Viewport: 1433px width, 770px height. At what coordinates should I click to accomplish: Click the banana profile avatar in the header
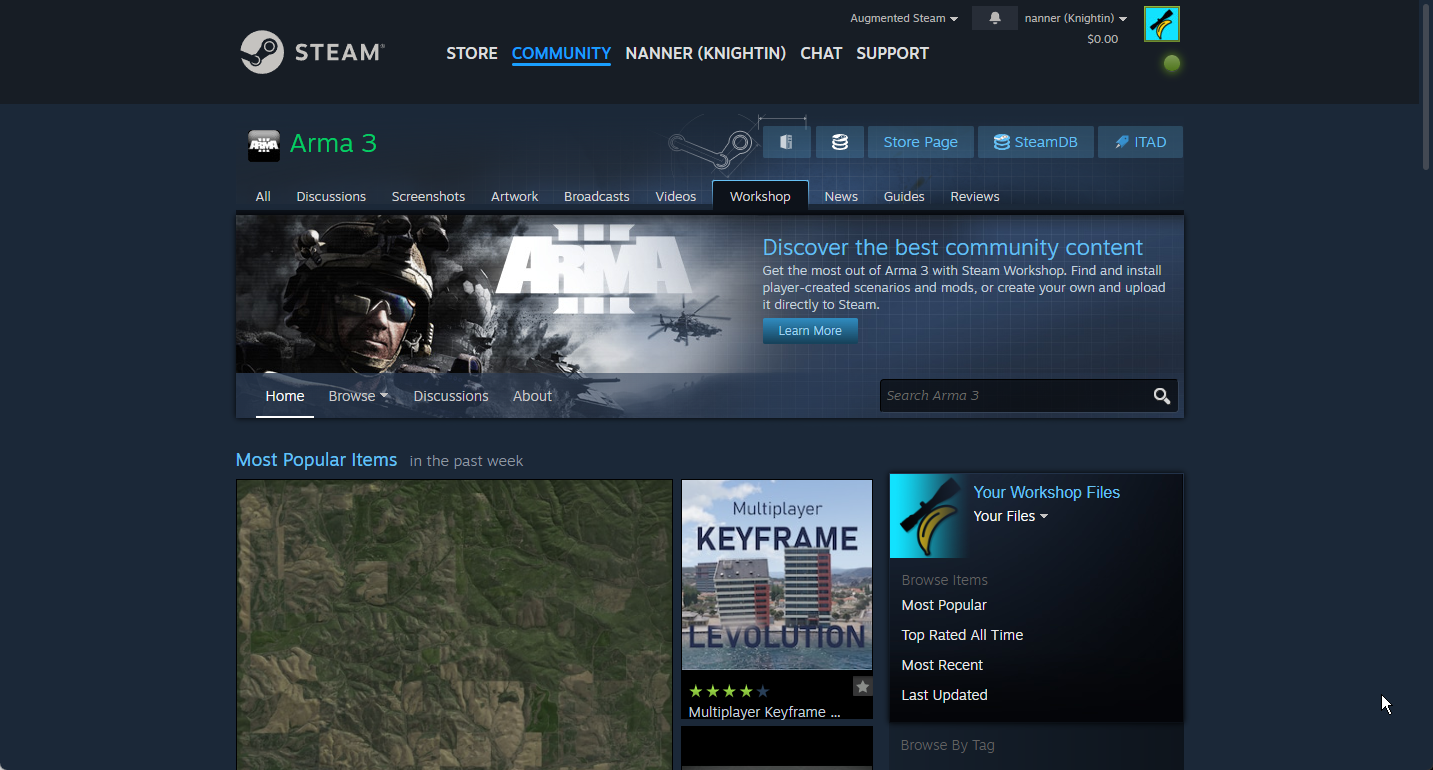[1162, 24]
